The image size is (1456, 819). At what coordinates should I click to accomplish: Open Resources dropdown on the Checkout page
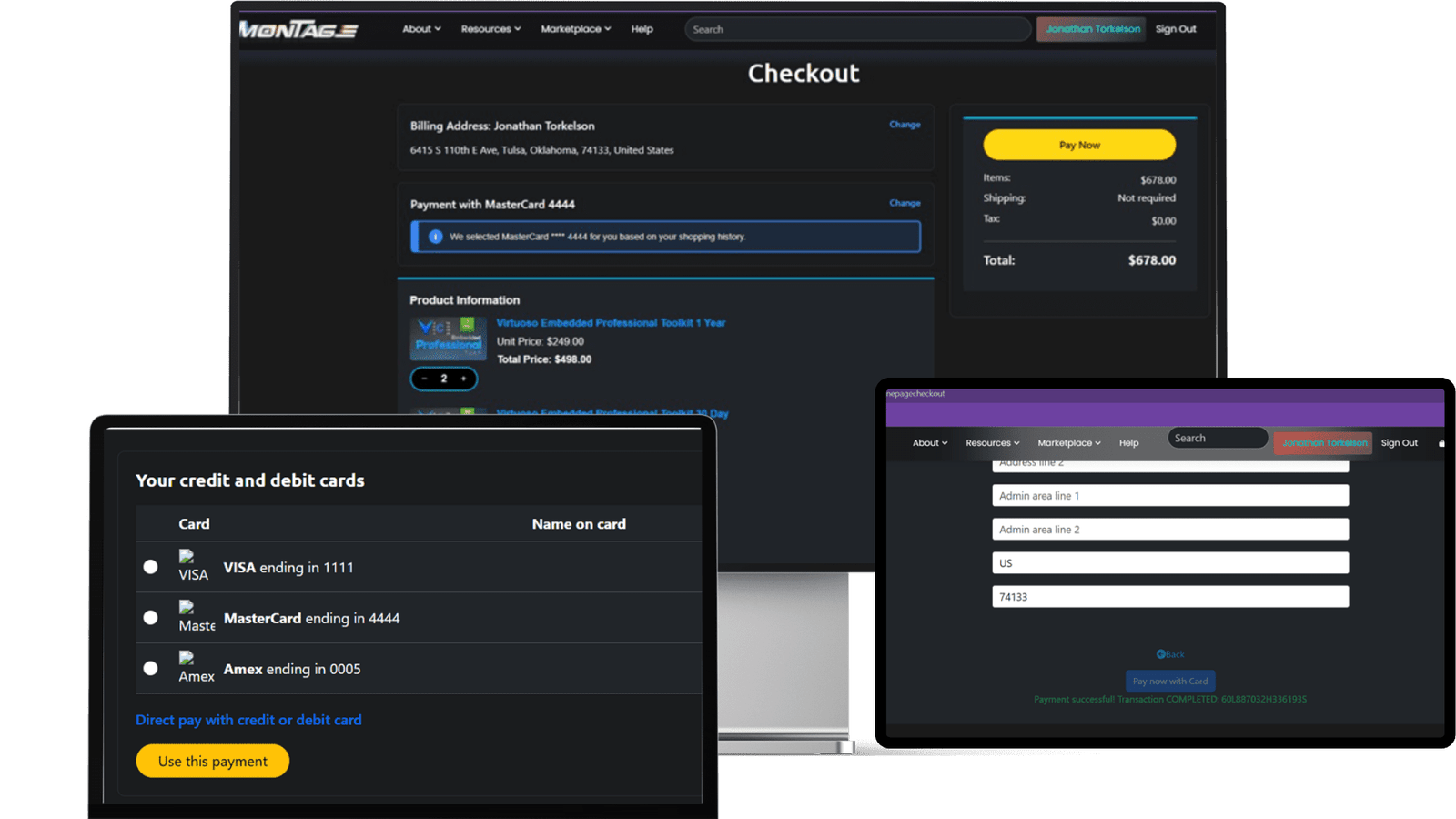[x=490, y=29]
